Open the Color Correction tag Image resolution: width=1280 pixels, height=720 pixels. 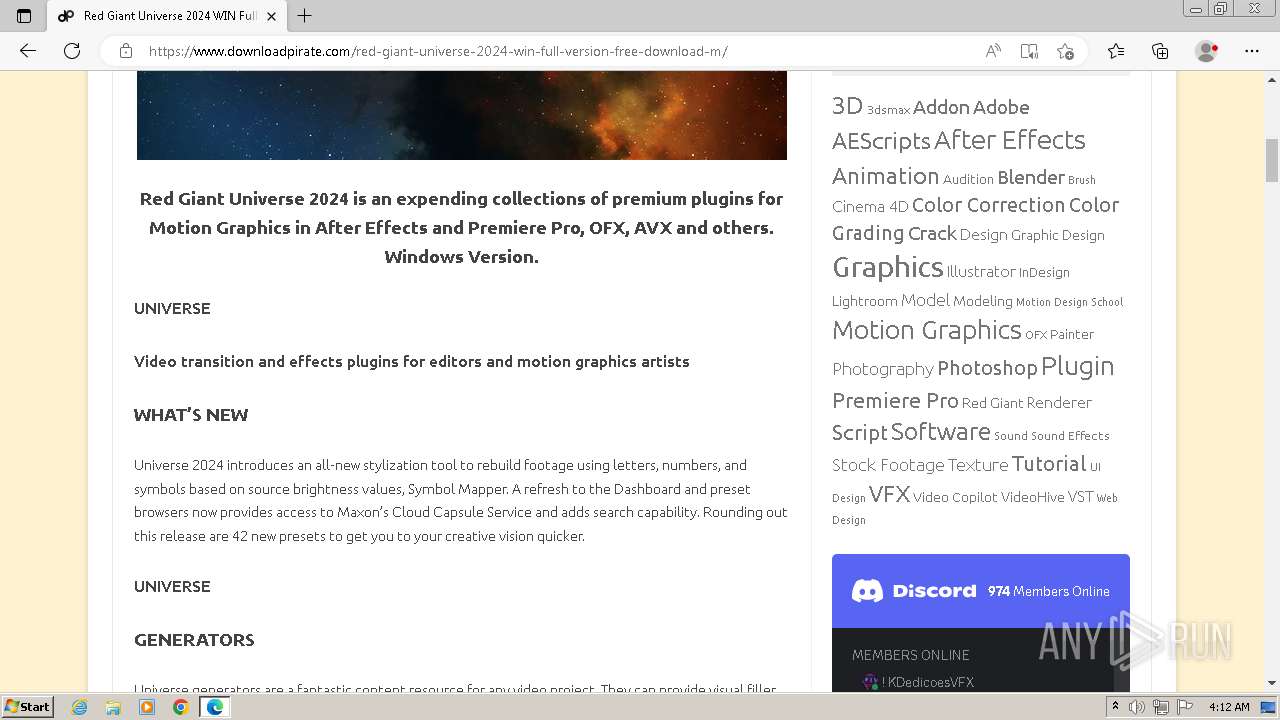coord(988,205)
